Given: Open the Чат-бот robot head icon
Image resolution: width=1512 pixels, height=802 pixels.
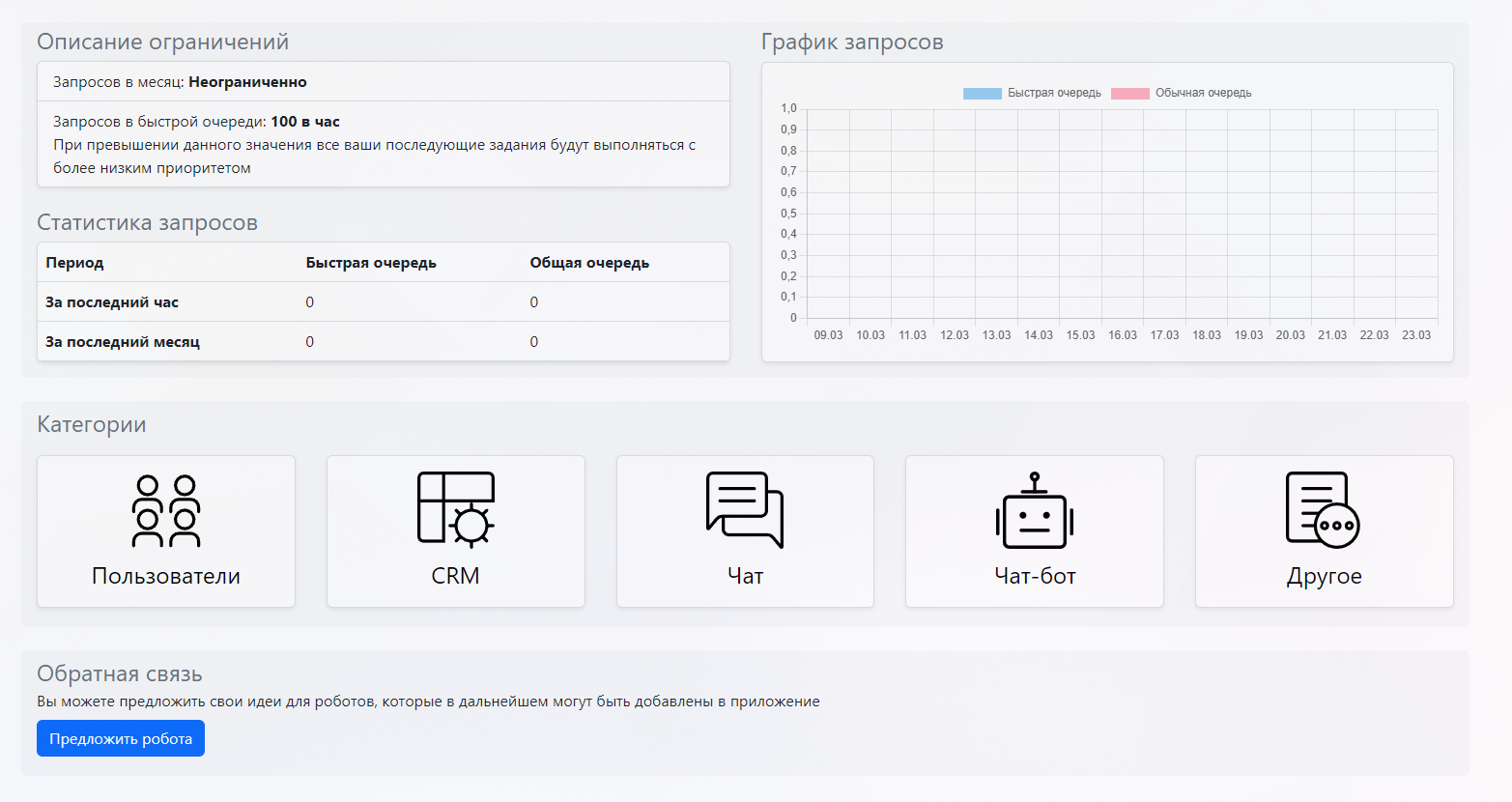Looking at the screenshot, I should (1034, 511).
